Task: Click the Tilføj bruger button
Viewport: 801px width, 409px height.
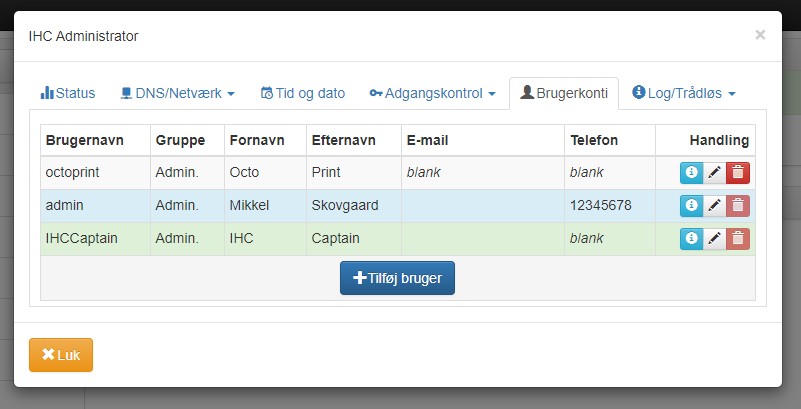Action: (x=397, y=278)
